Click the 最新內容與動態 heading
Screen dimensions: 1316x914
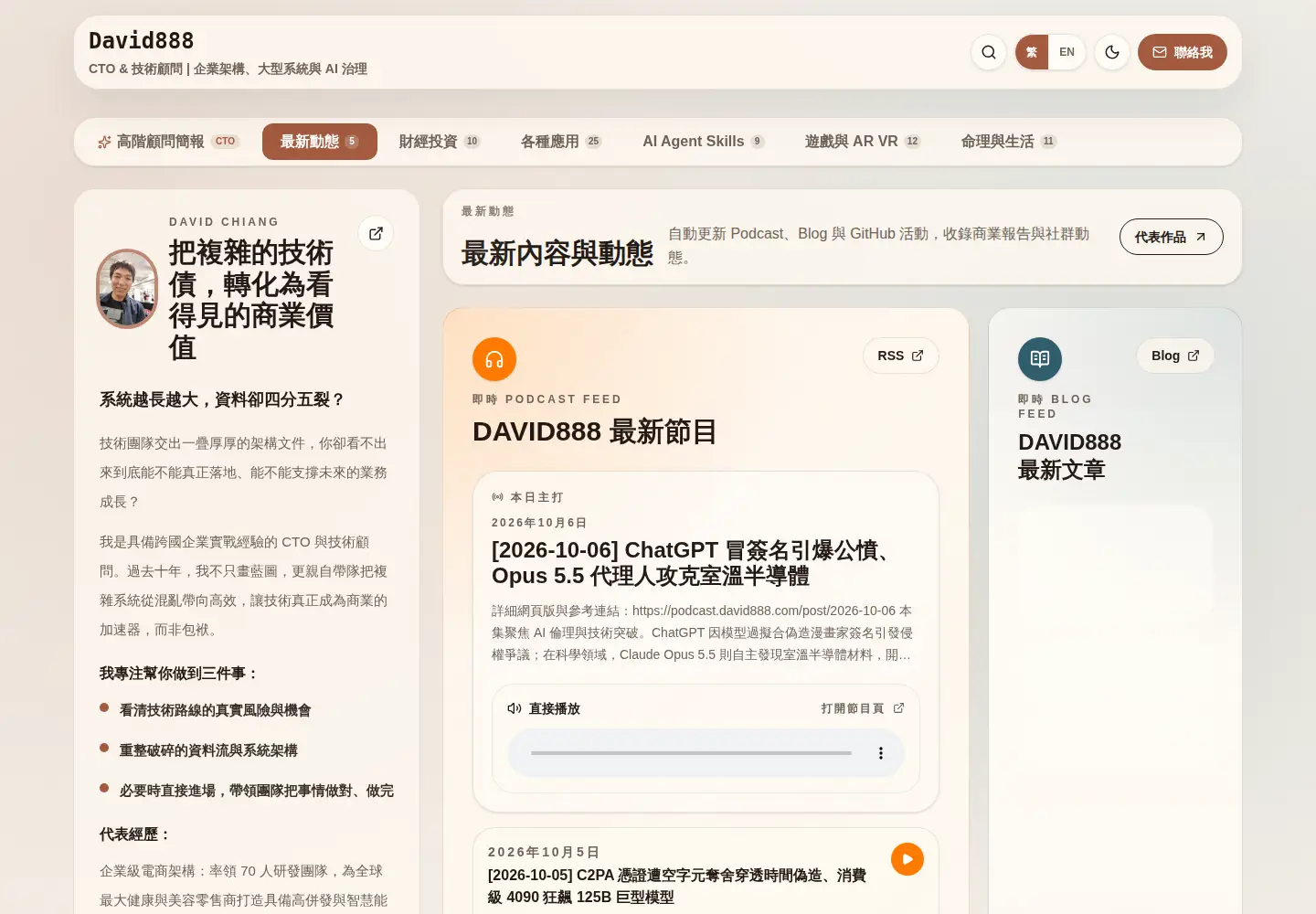pos(557,253)
